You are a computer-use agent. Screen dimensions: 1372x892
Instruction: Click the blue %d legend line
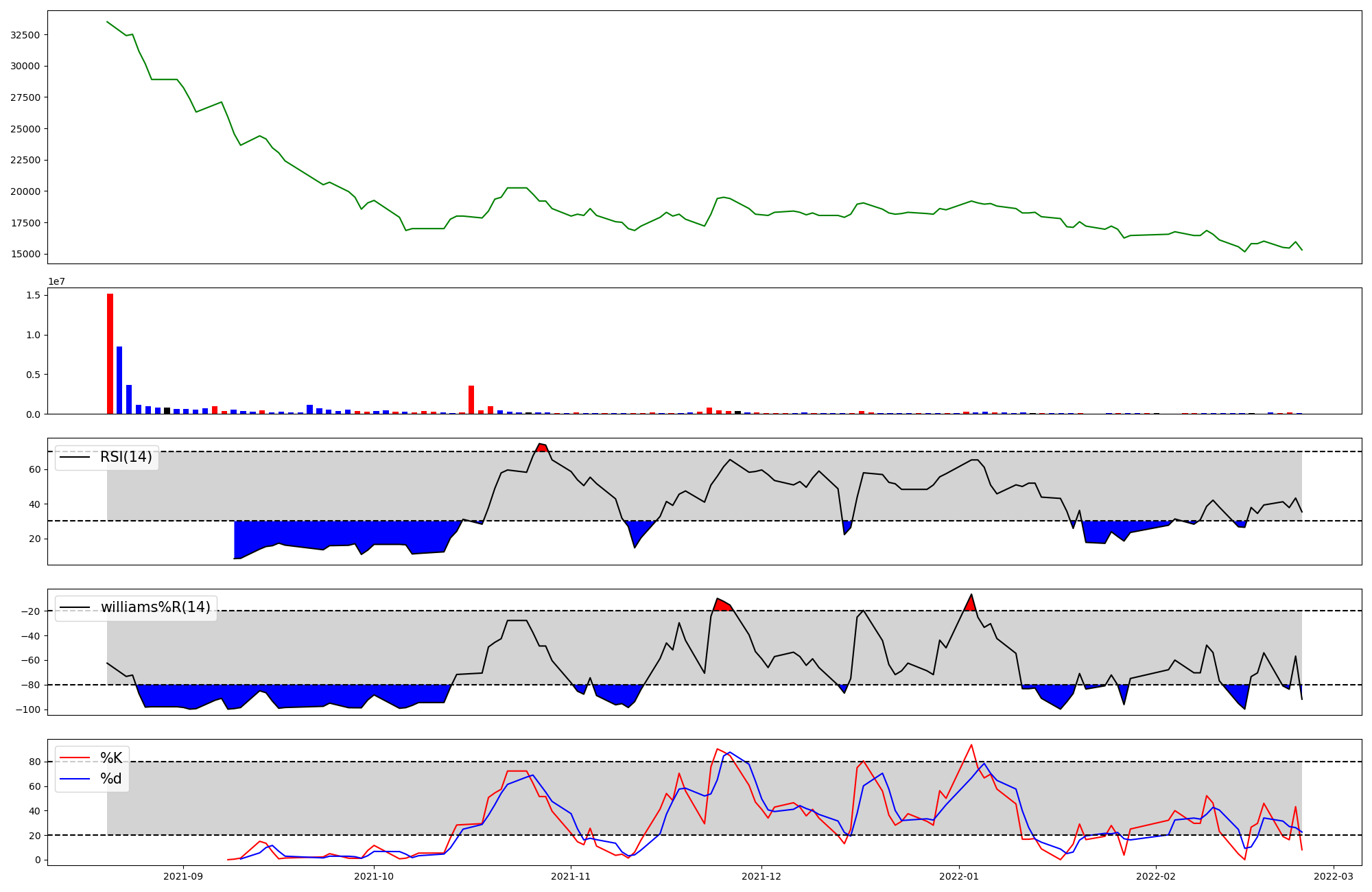pyautogui.click(x=75, y=779)
